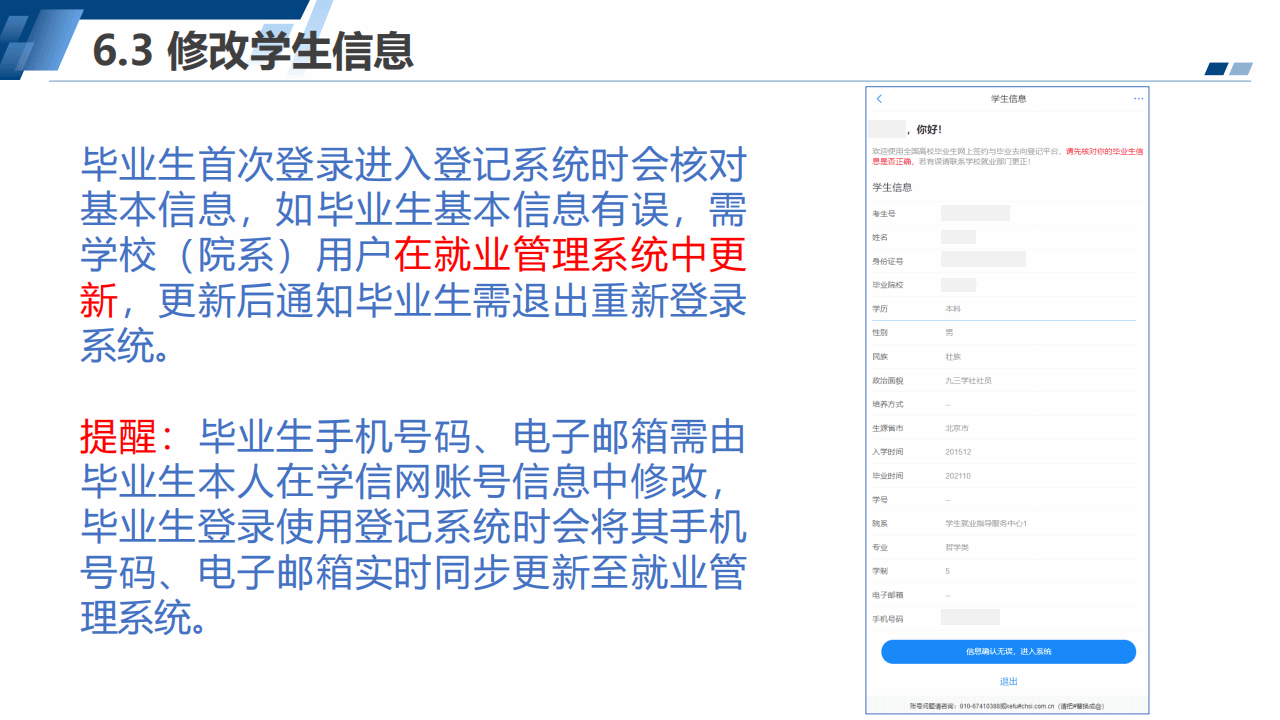Click the account help contact footer text
The width and height of the screenshot is (1280, 720).
[1007, 706]
